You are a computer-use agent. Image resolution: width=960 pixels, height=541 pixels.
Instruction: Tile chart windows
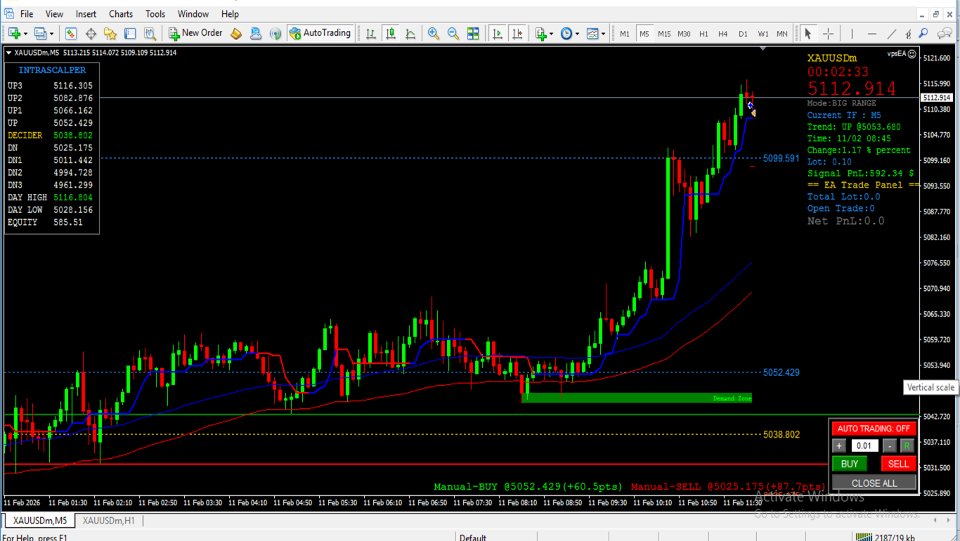point(473,33)
